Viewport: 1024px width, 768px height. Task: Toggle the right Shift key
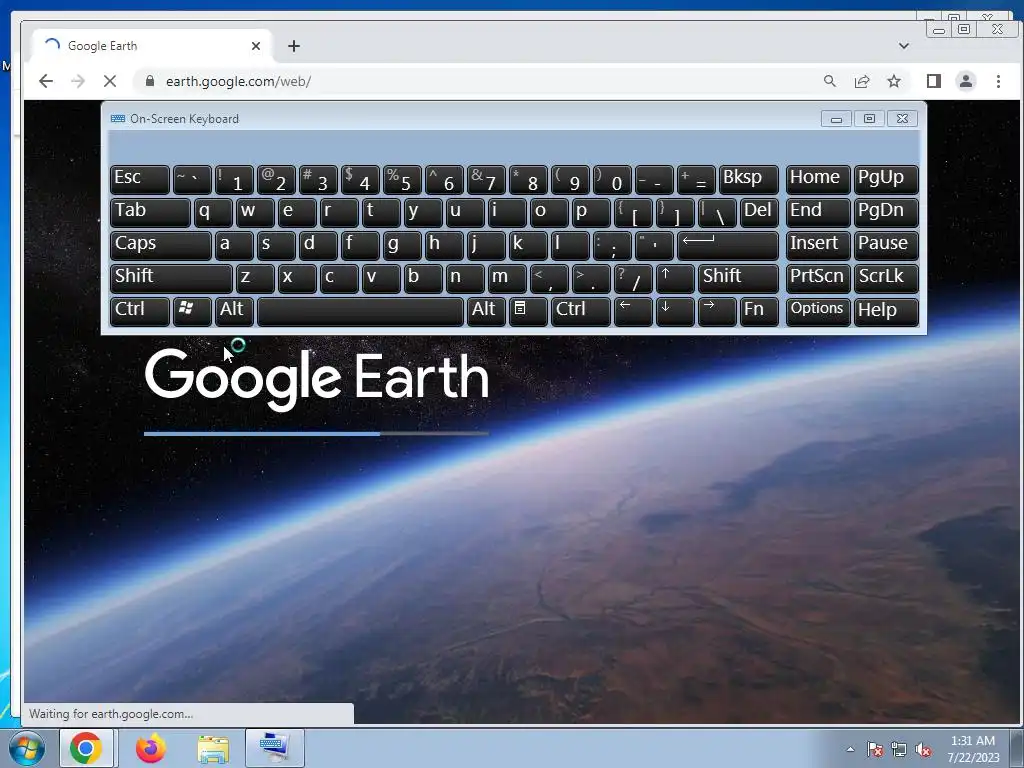pos(738,278)
